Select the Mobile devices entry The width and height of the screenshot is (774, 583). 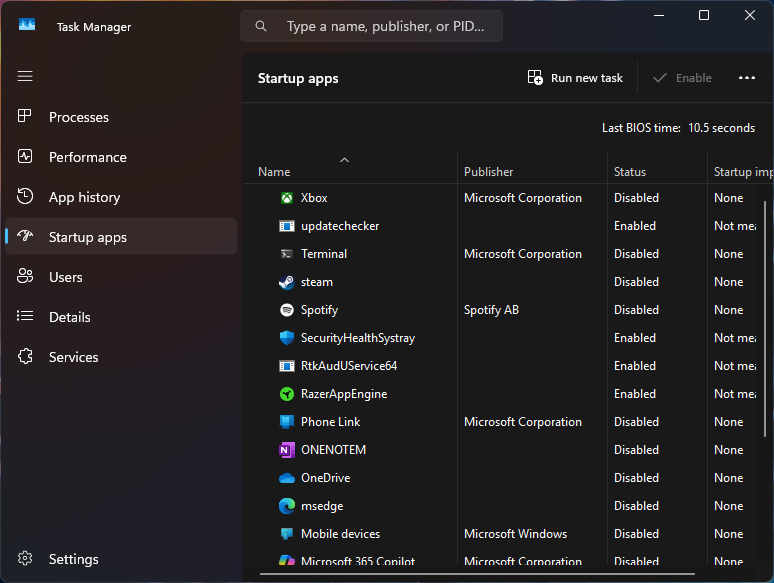pyautogui.click(x=341, y=534)
